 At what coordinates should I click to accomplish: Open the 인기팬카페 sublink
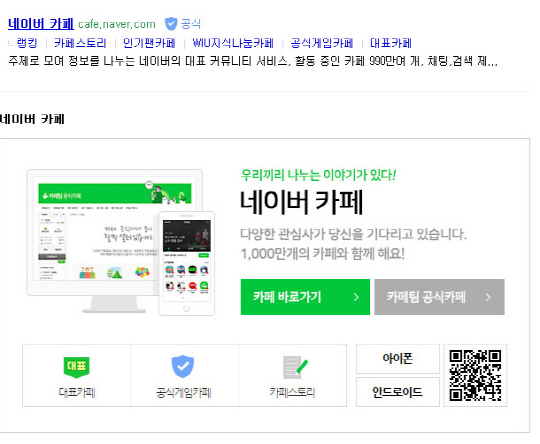click(x=149, y=43)
